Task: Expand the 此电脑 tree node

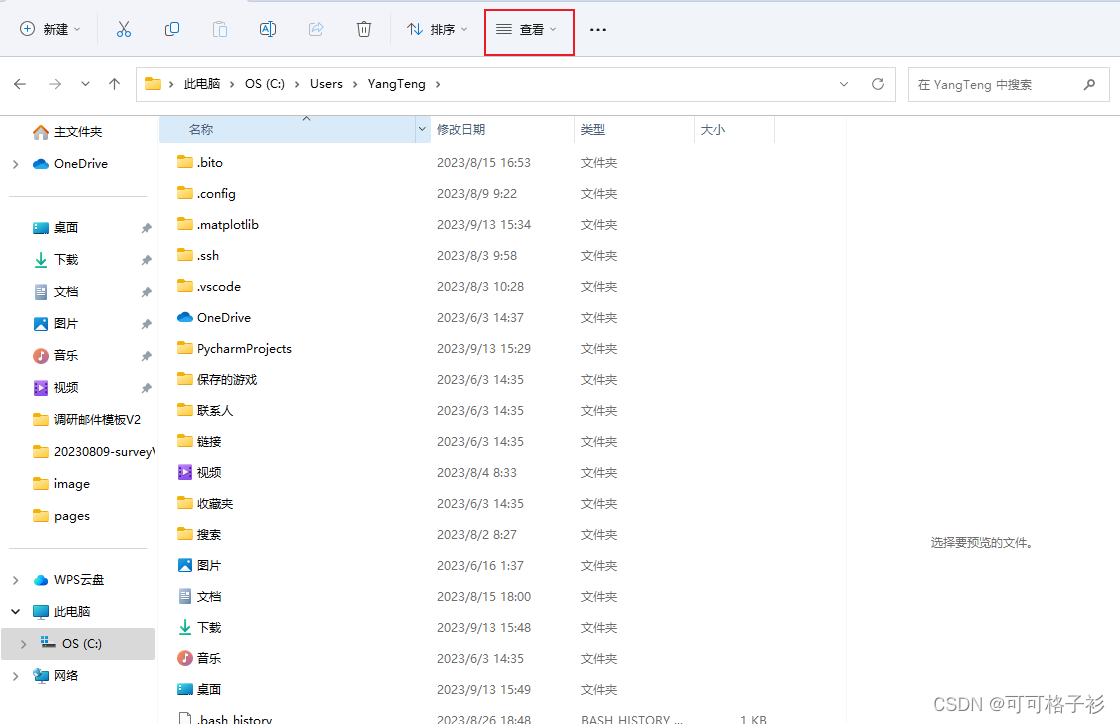Action: click(x=16, y=611)
